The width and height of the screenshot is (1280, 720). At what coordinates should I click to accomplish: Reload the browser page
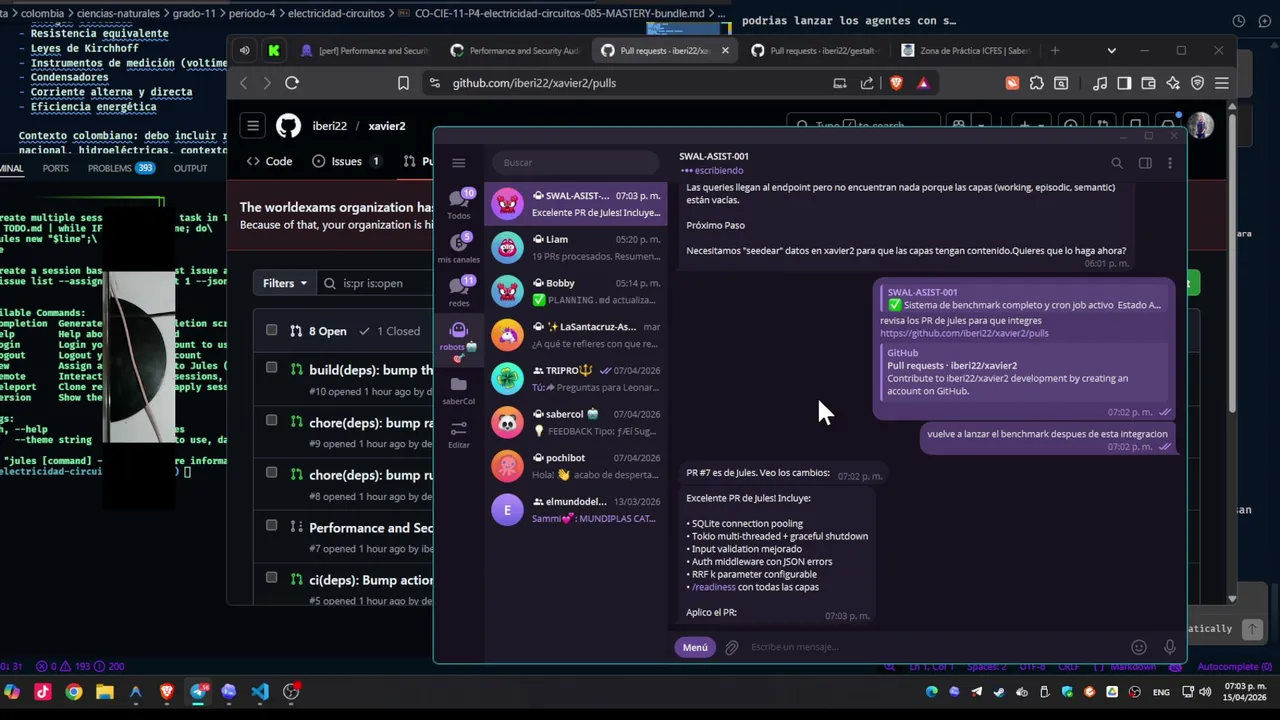click(x=292, y=83)
